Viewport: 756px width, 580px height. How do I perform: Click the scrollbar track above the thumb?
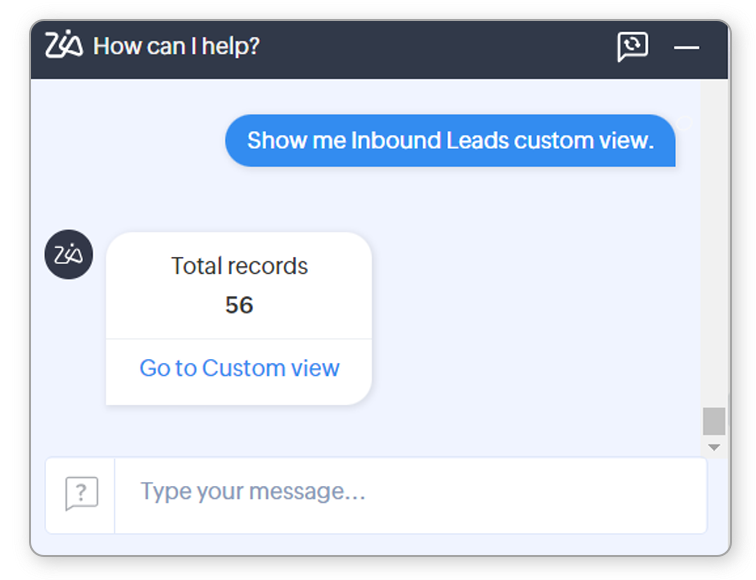pyautogui.click(x=714, y=250)
